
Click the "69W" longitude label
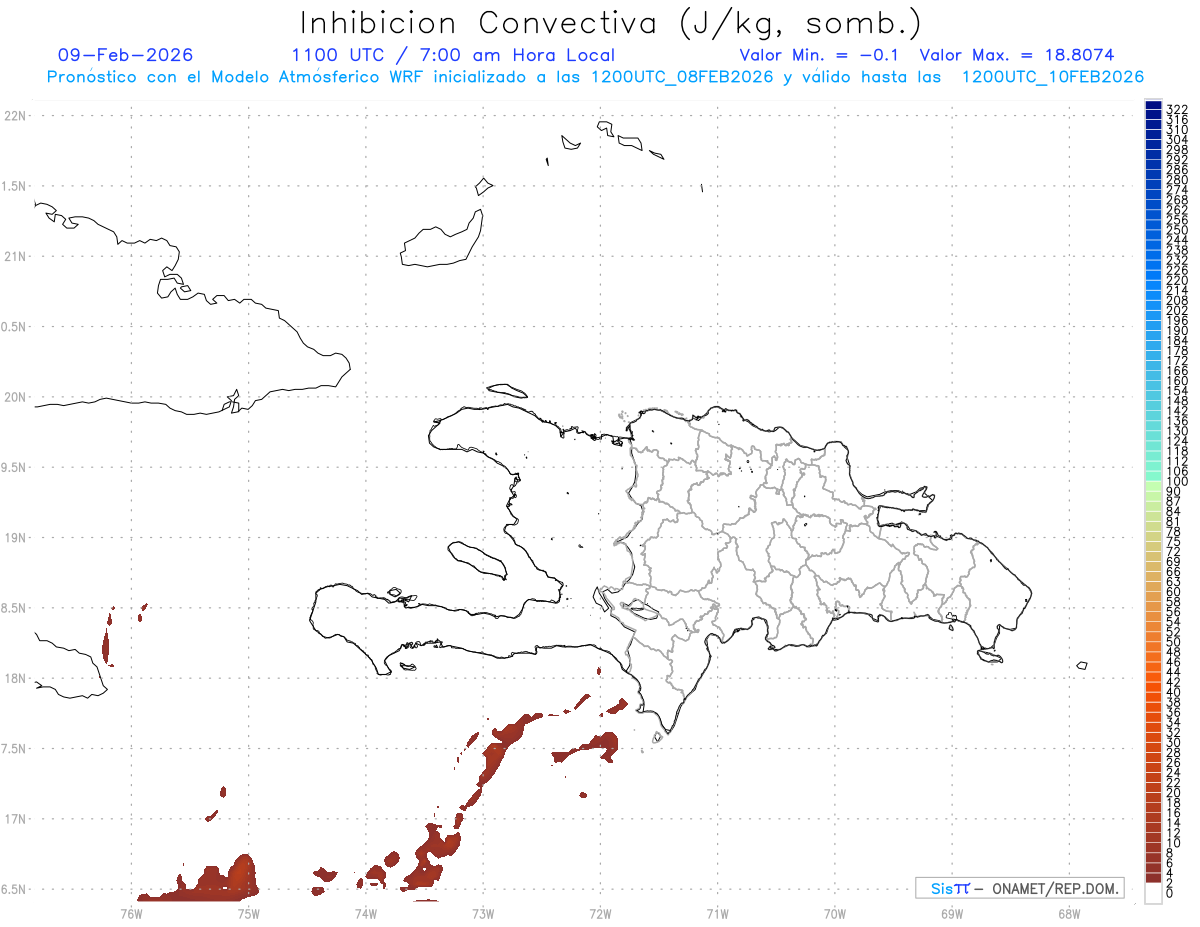point(952,912)
